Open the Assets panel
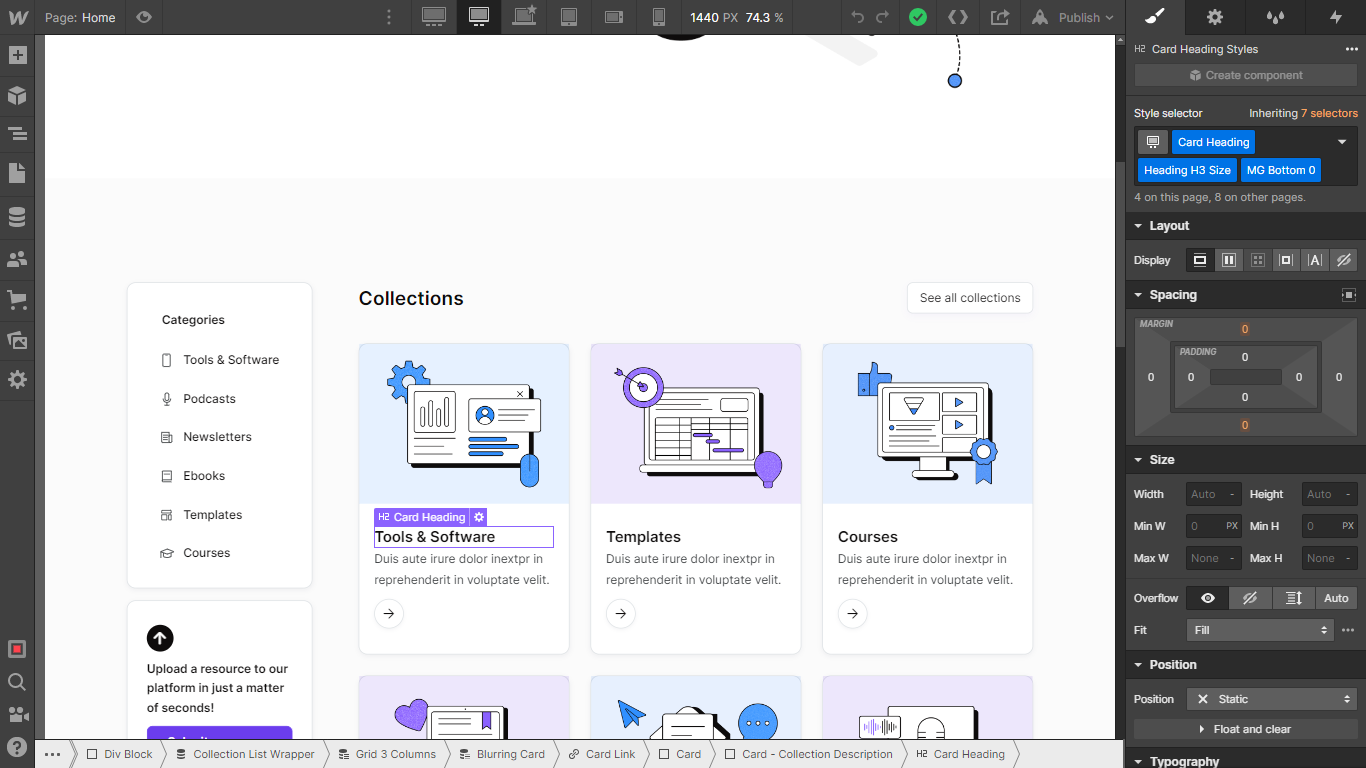This screenshot has height=768, width=1366. 16,340
